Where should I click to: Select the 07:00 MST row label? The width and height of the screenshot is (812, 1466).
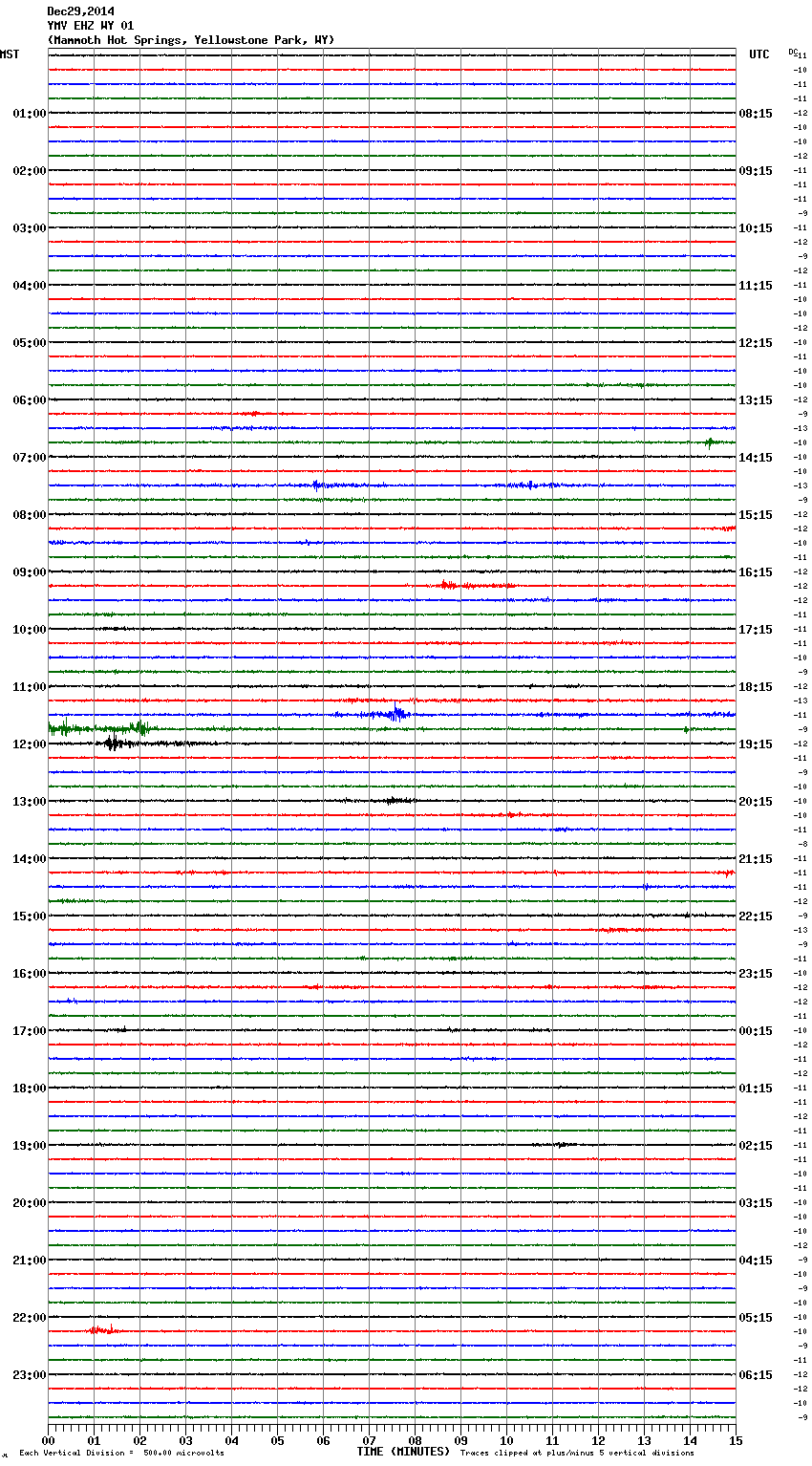click(29, 458)
